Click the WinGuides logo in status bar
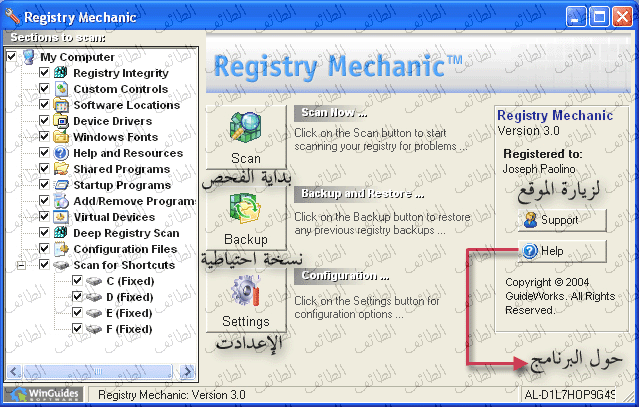Screen dimensions: 639x407 click(45, 394)
